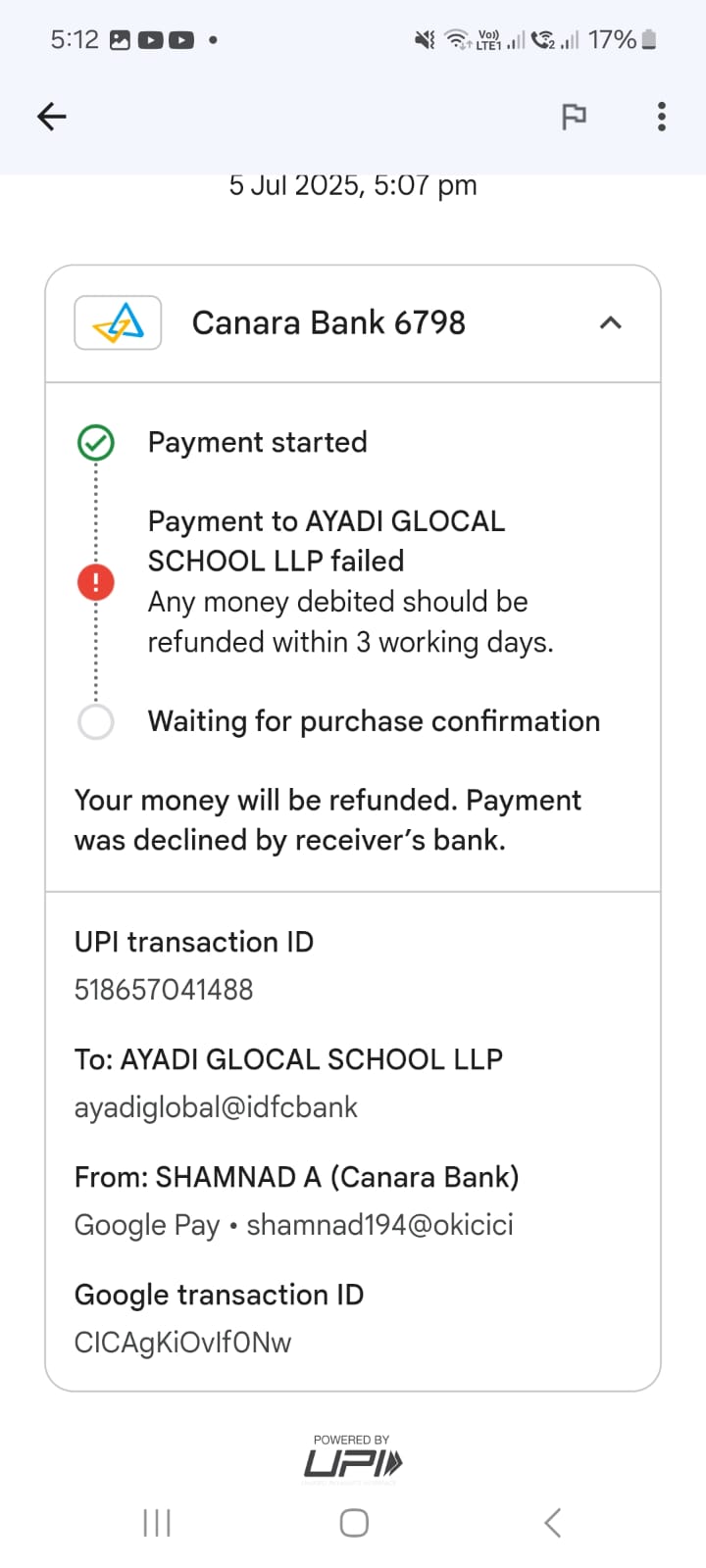Tap the green Payment started checkmark
Screen dimensions: 706x1568
point(96,443)
